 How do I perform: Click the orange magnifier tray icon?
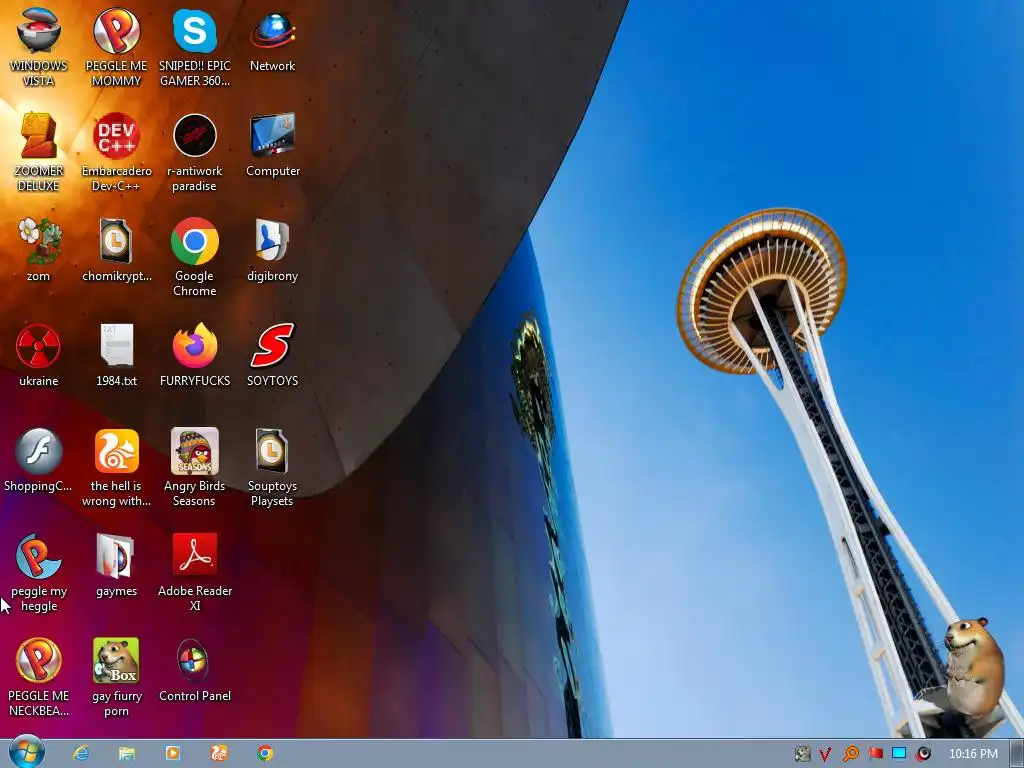(x=850, y=754)
